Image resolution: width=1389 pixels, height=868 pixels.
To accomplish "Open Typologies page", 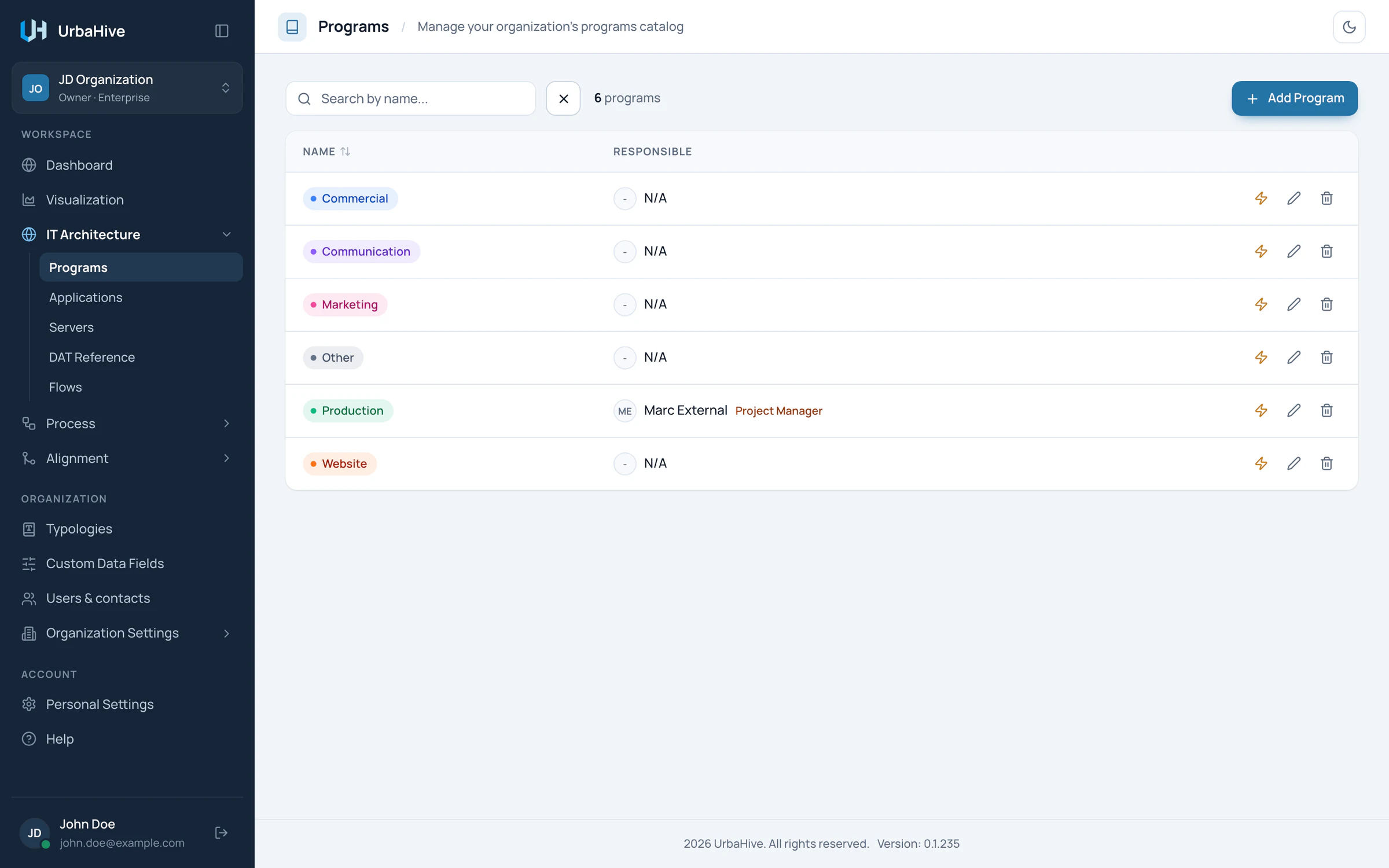I will pyautogui.click(x=127, y=529).
